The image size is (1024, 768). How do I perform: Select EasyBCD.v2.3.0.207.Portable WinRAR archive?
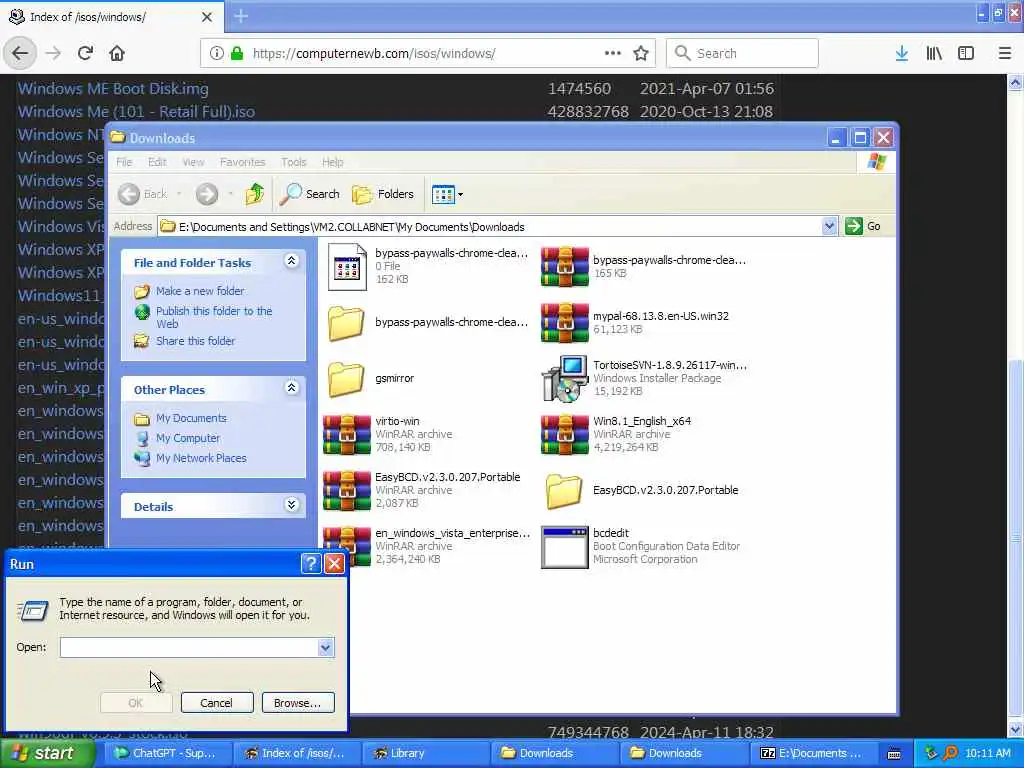tap(422, 490)
